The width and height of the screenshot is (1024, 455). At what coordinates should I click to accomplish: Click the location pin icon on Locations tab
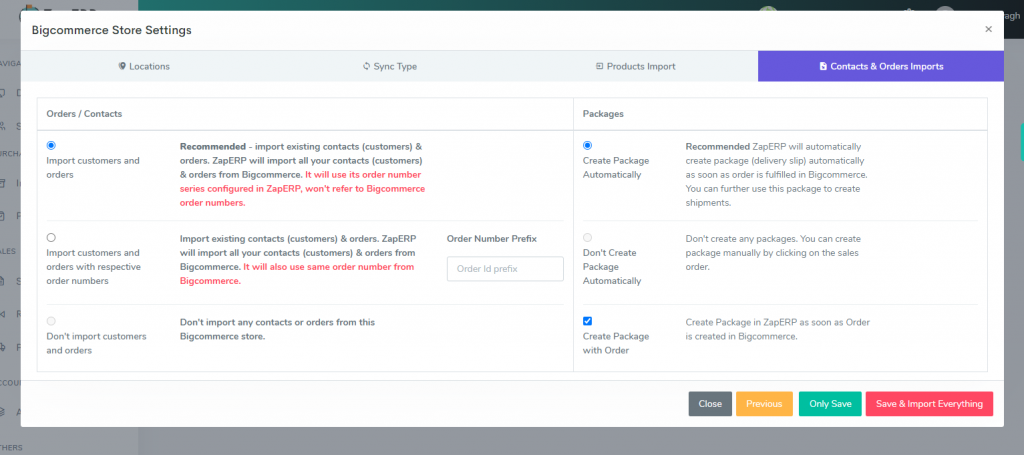pyautogui.click(x=122, y=67)
